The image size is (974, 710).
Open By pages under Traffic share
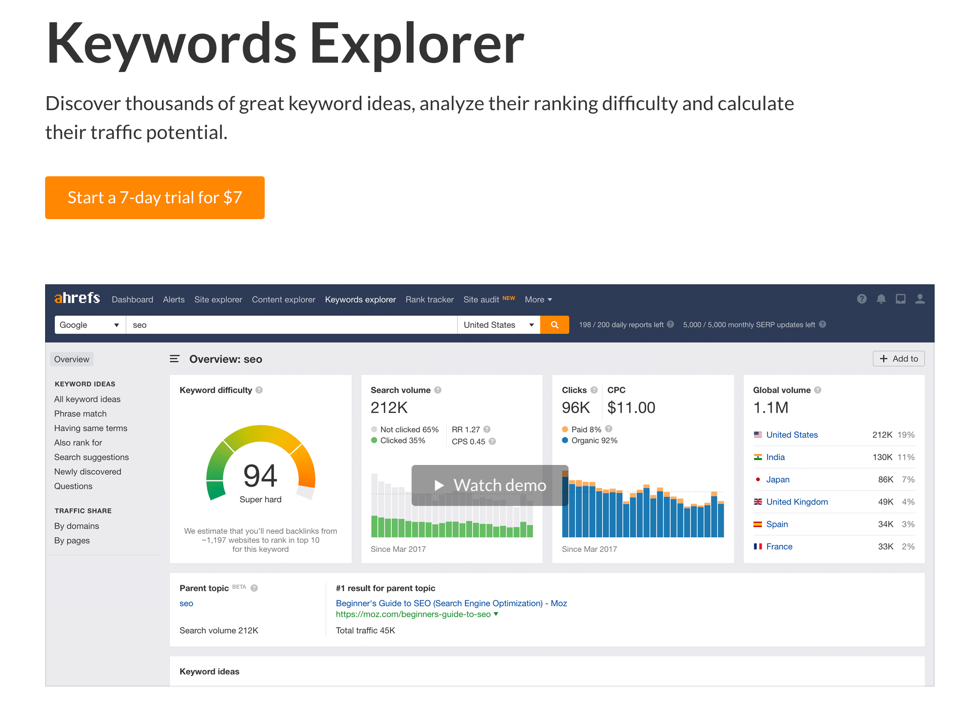pyautogui.click(x=72, y=540)
